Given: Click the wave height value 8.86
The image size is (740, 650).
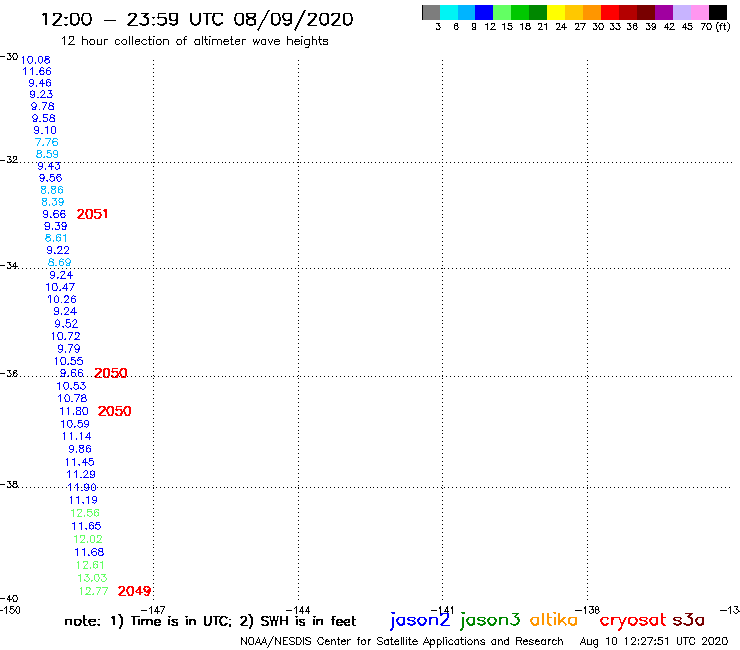Looking at the screenshot, I should point(52,190).
